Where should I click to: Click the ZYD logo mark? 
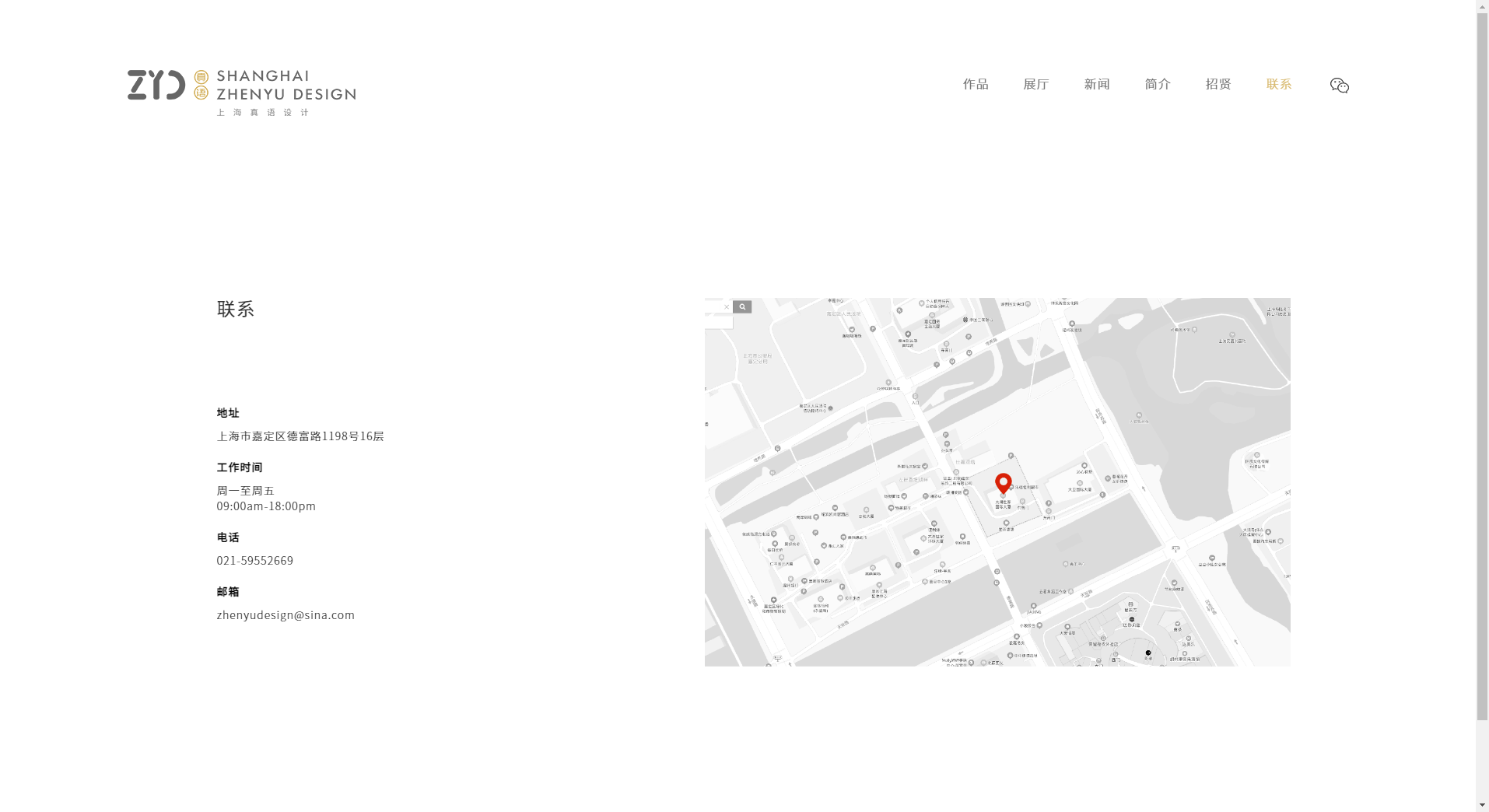tap(156, 85)
